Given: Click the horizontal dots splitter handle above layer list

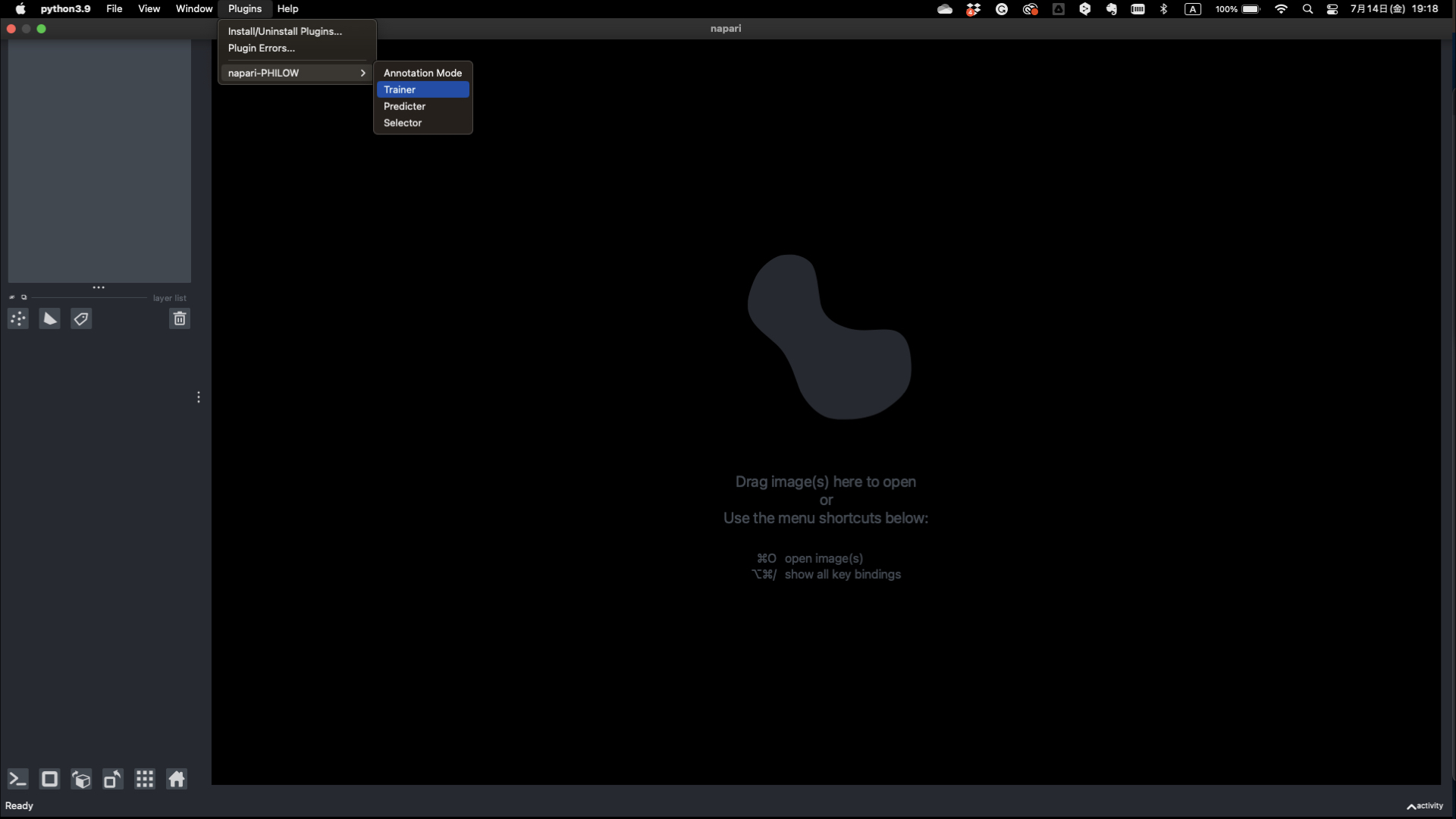Looking at the screenshot, I should [x=99, y=287].
